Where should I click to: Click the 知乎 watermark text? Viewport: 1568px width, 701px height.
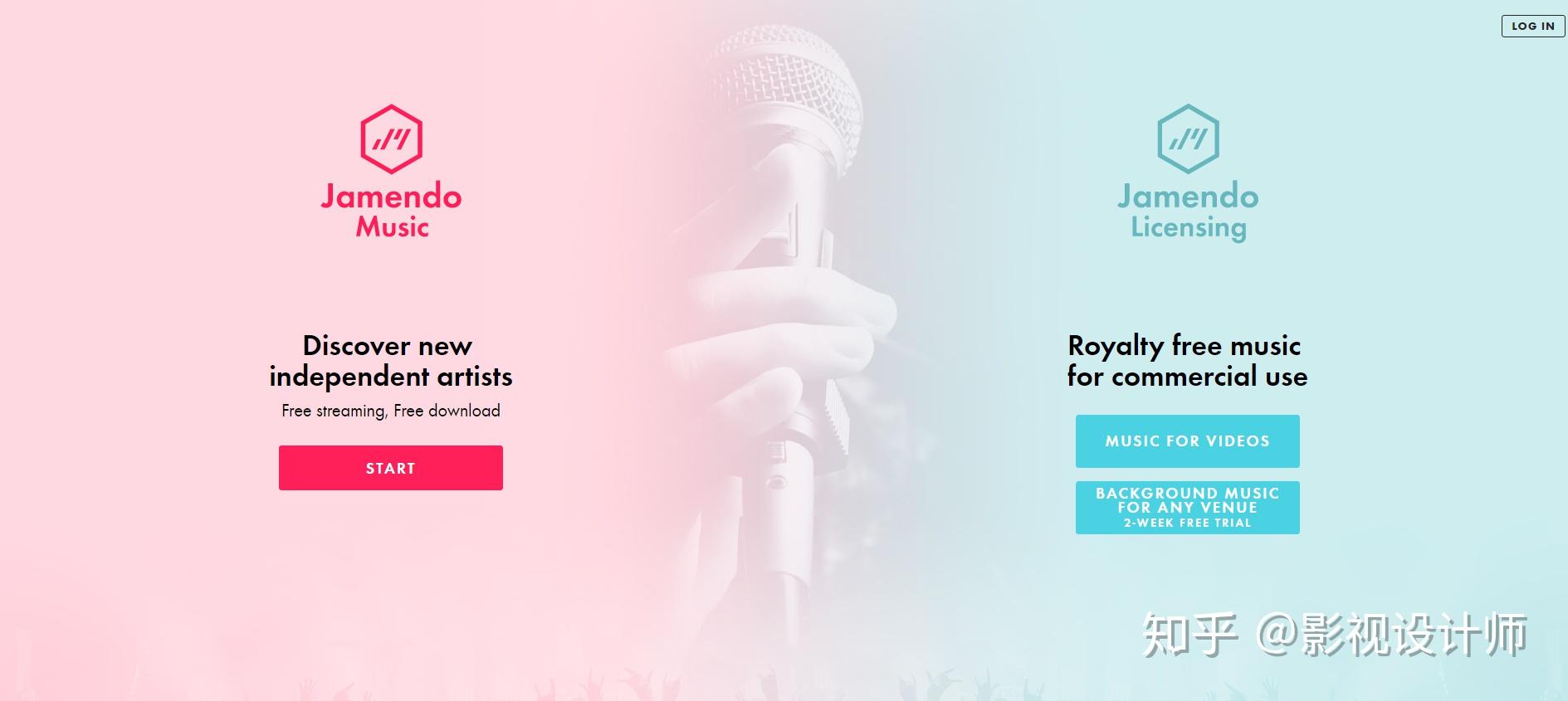(1189, 635)
